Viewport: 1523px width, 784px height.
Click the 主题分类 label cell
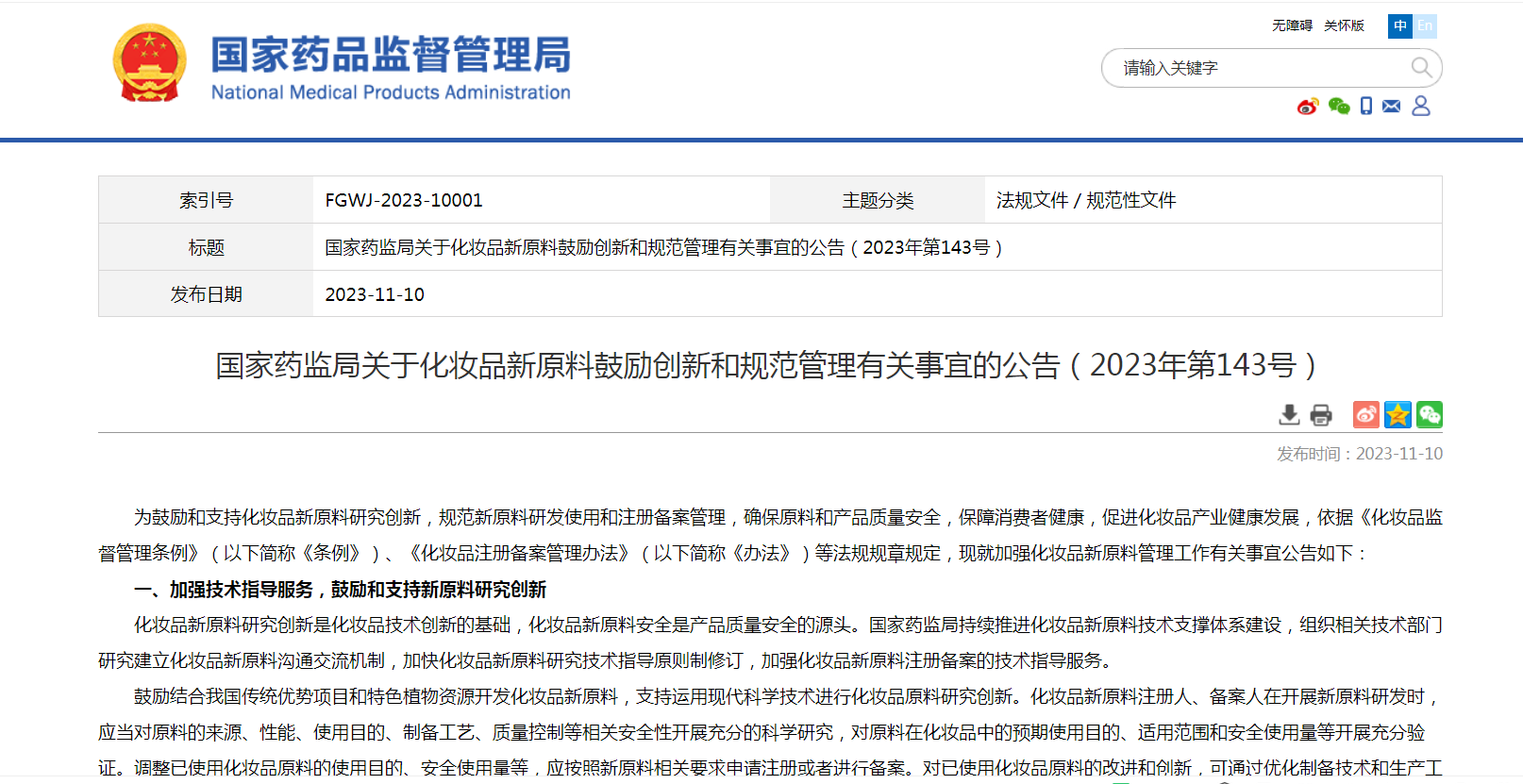pyautogui.click(x=878, y=200)
